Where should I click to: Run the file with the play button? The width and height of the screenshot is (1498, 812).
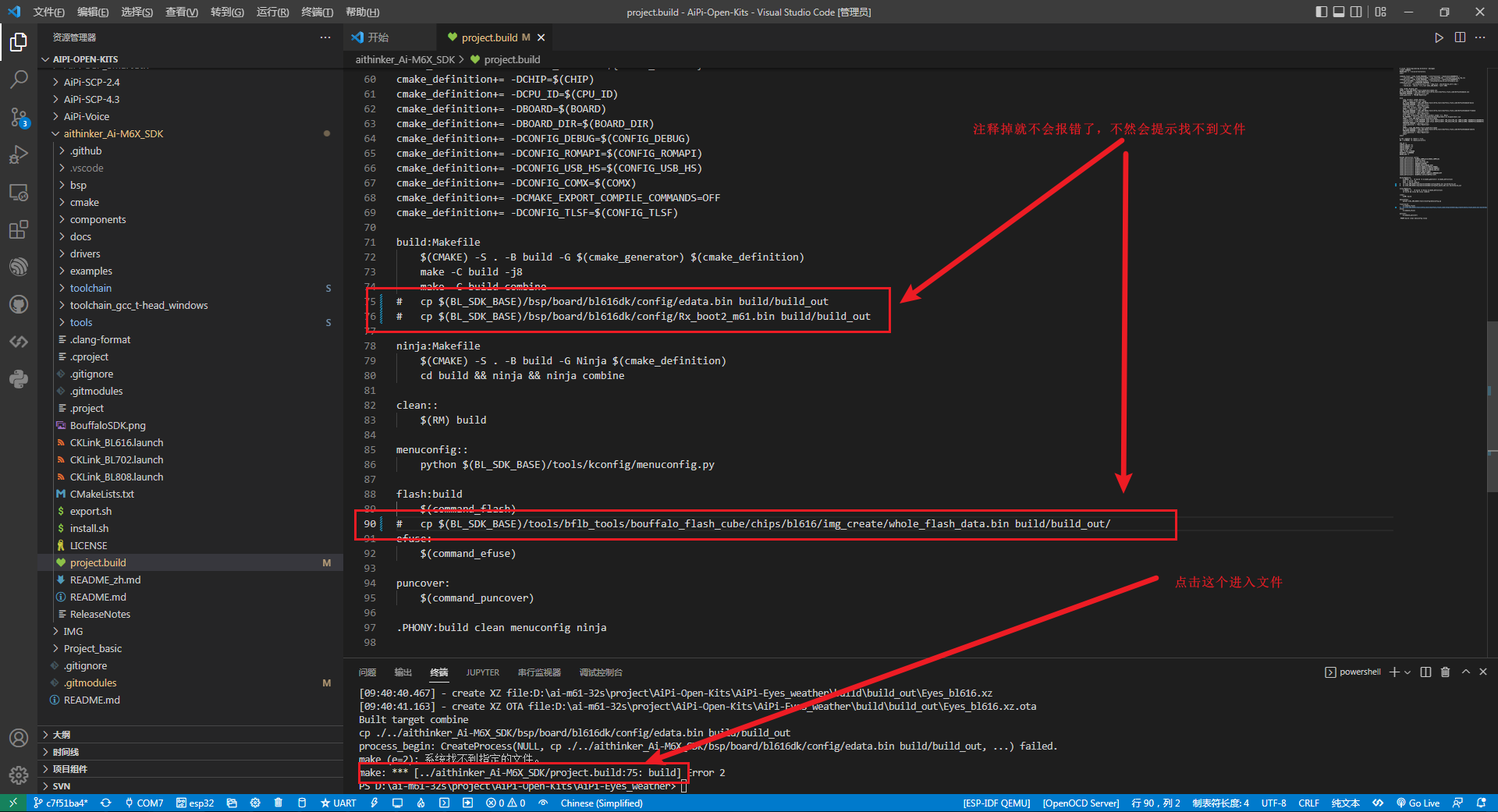click(x=1439, y=37)
